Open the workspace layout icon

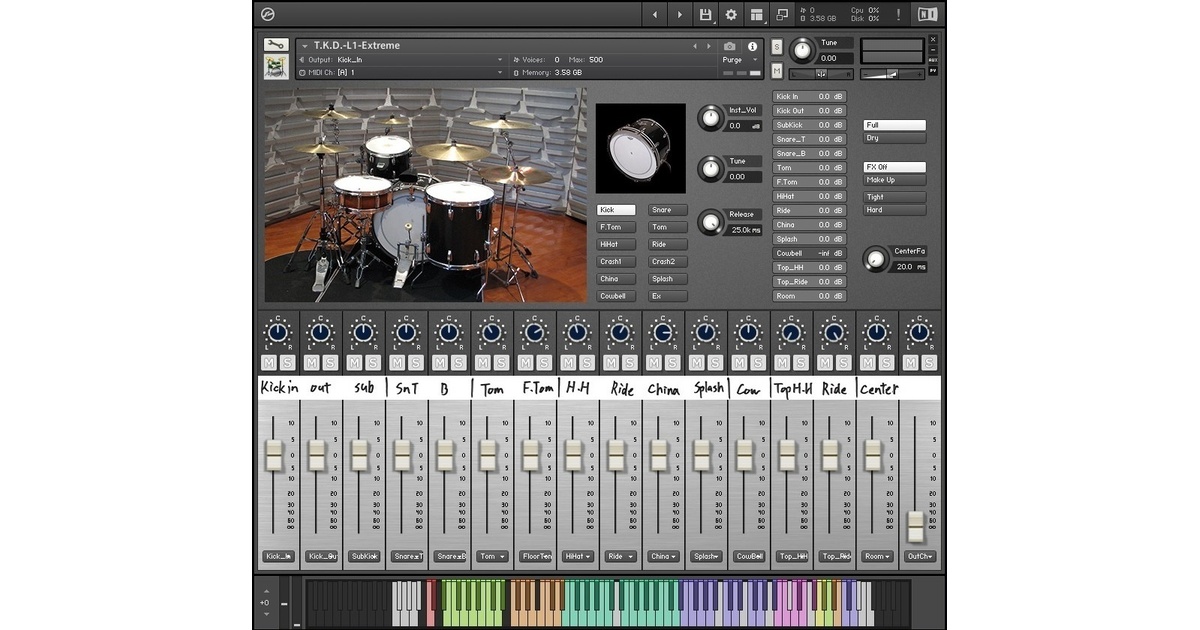756,15
